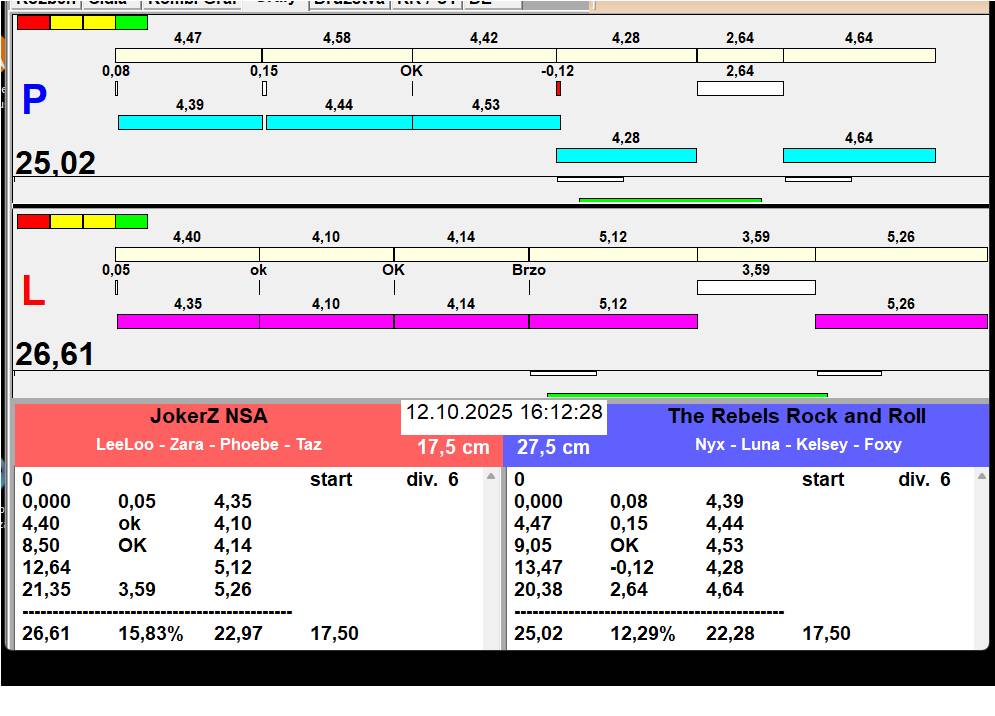Click The Rebels Rock and Roll team name
This screenshot has height=716, width=995.
tap(797, 417)
